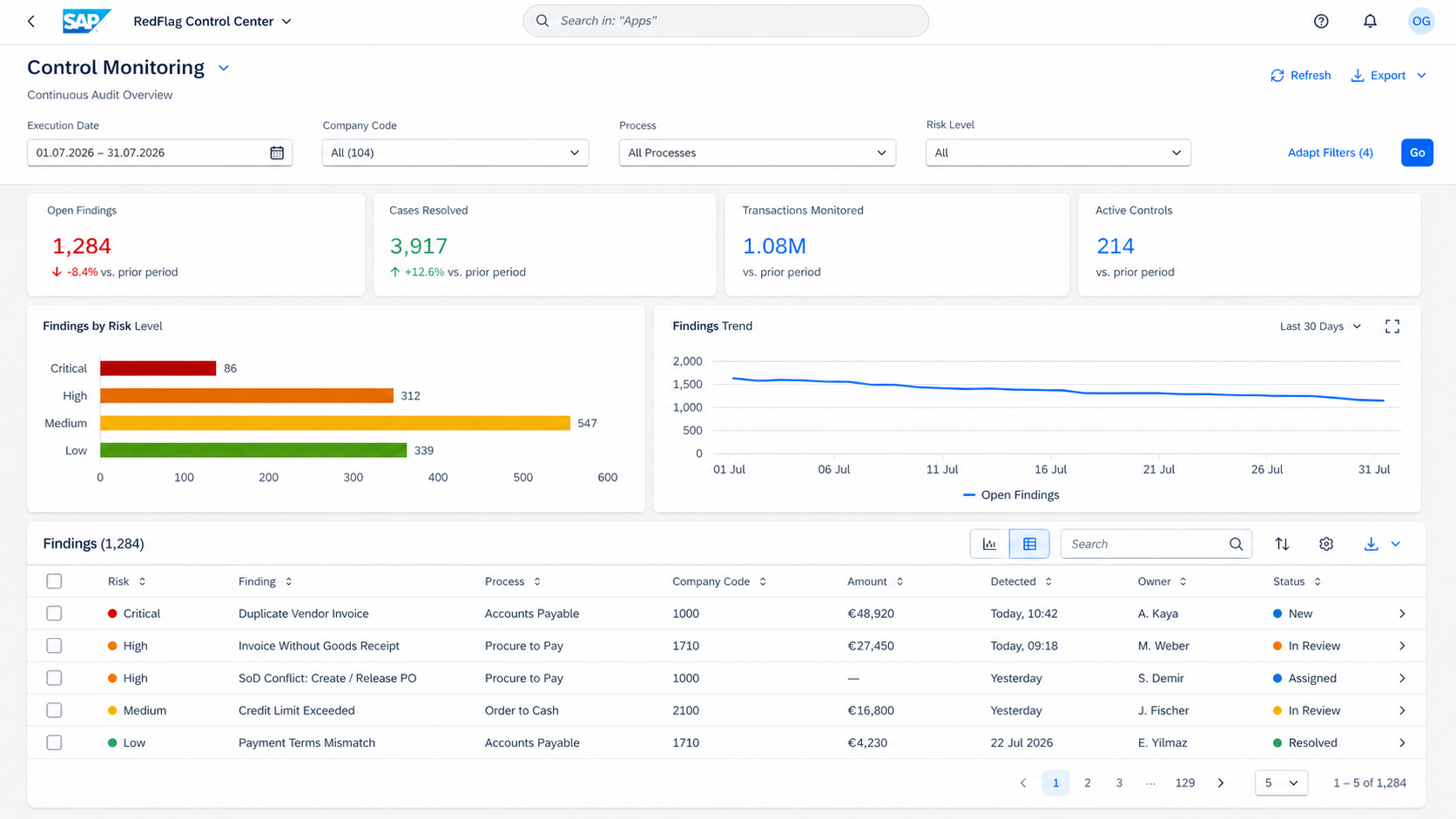Expand the Export options arrow
Screen dimensions: 1456x819
coord(1421,76)
